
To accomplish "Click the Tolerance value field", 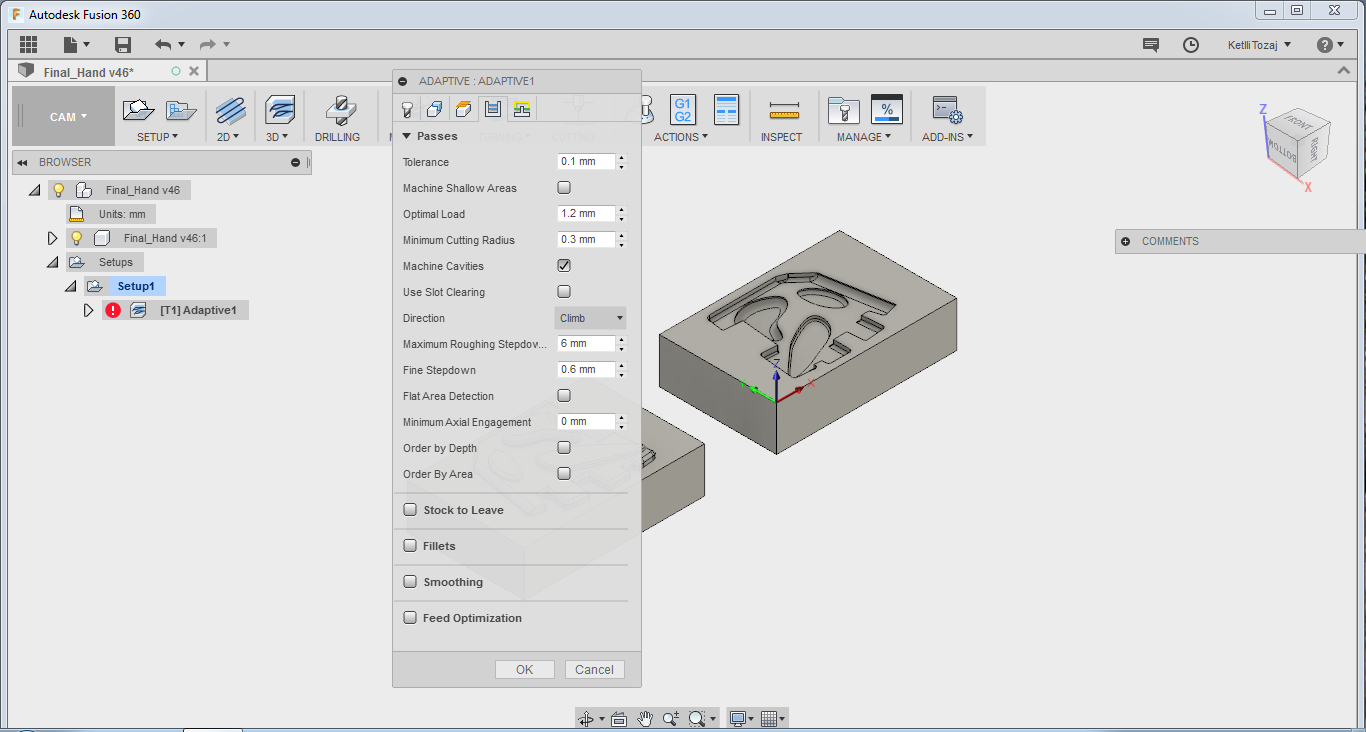I will 586,162.
